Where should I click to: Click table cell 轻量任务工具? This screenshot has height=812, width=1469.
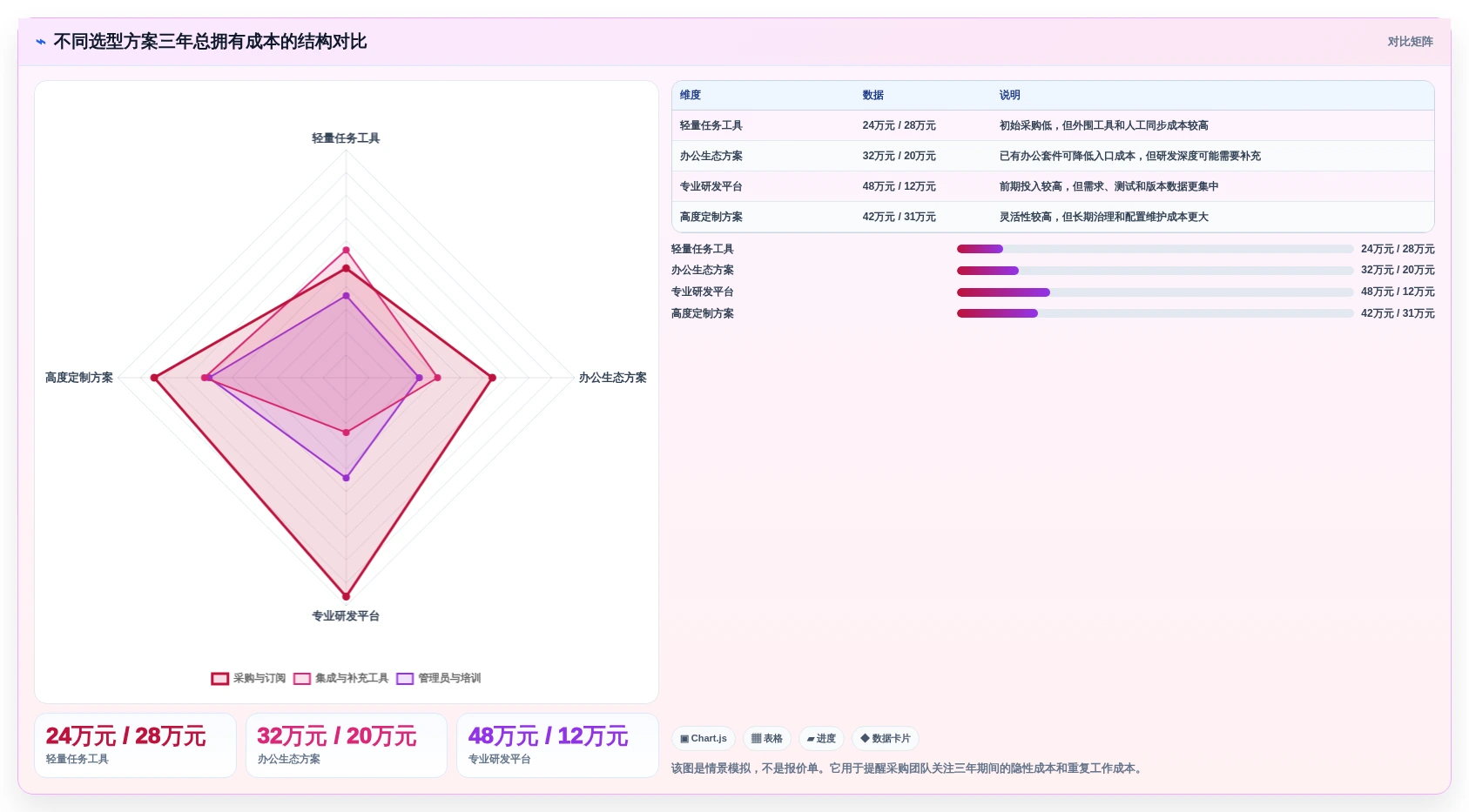click(711, 125)
